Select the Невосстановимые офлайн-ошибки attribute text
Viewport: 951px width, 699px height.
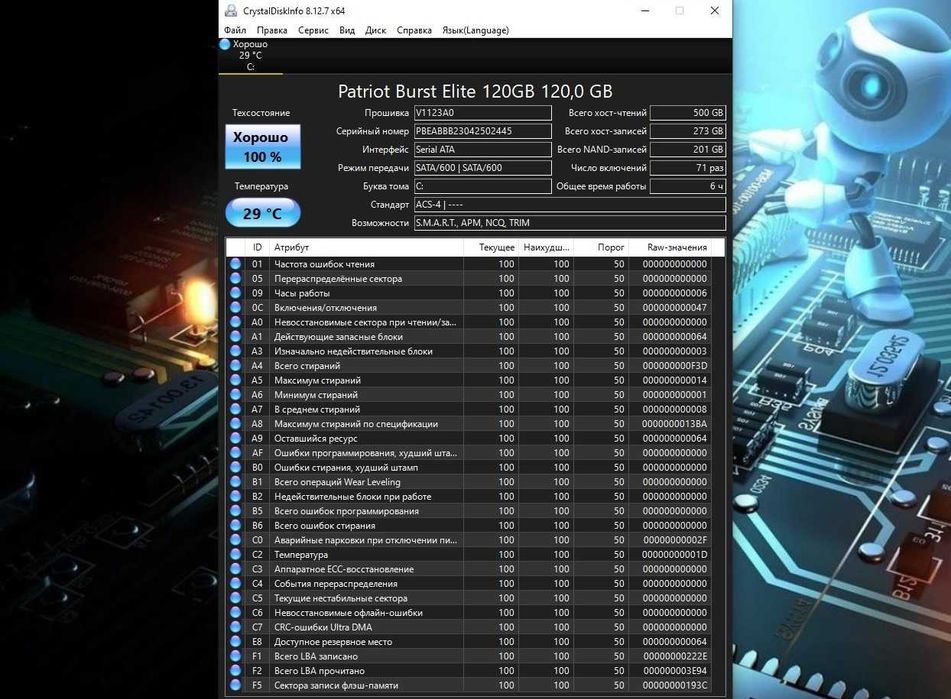[348, 613]
